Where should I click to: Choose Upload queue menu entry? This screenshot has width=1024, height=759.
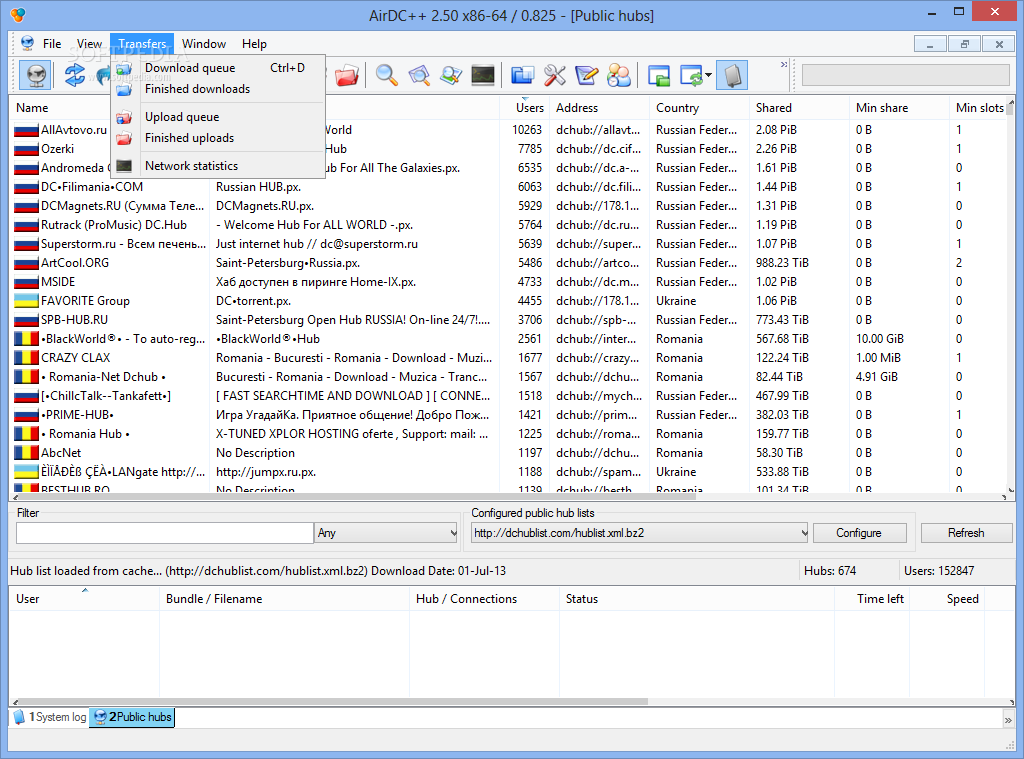[218, 117]
